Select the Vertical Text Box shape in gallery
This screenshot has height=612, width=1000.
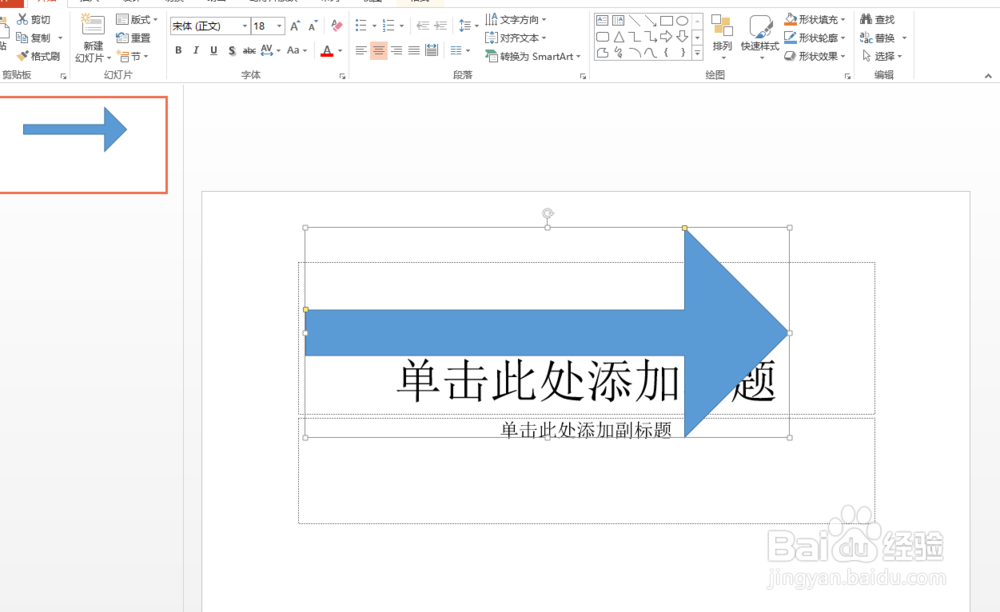[x=618, y=20]
